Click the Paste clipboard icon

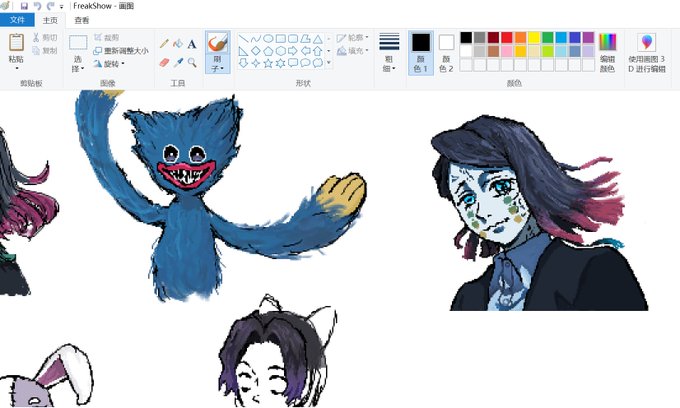[16, 42]
